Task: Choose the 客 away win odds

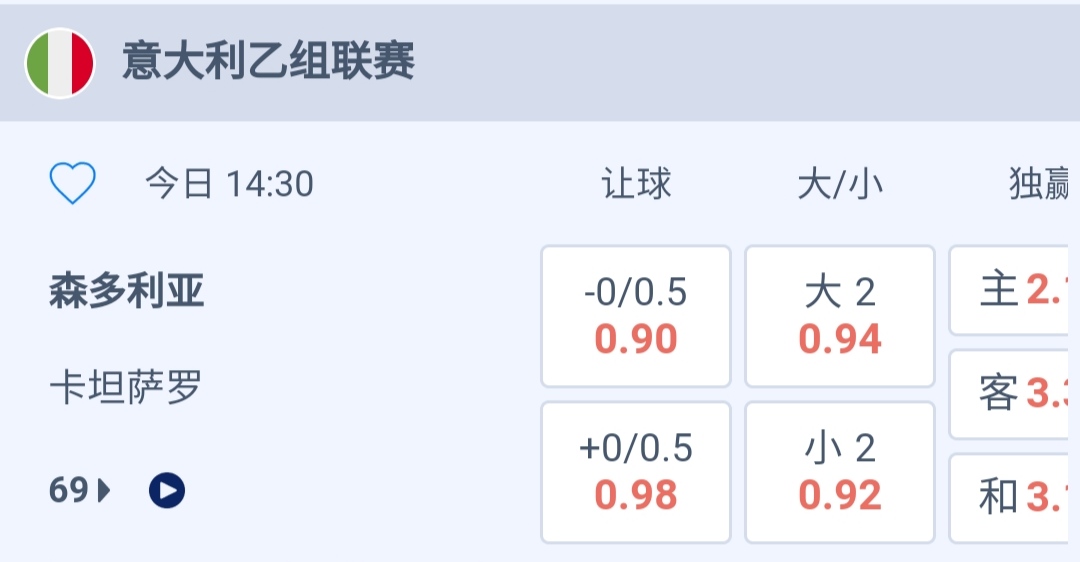Action: click(x=1016, y=394)
